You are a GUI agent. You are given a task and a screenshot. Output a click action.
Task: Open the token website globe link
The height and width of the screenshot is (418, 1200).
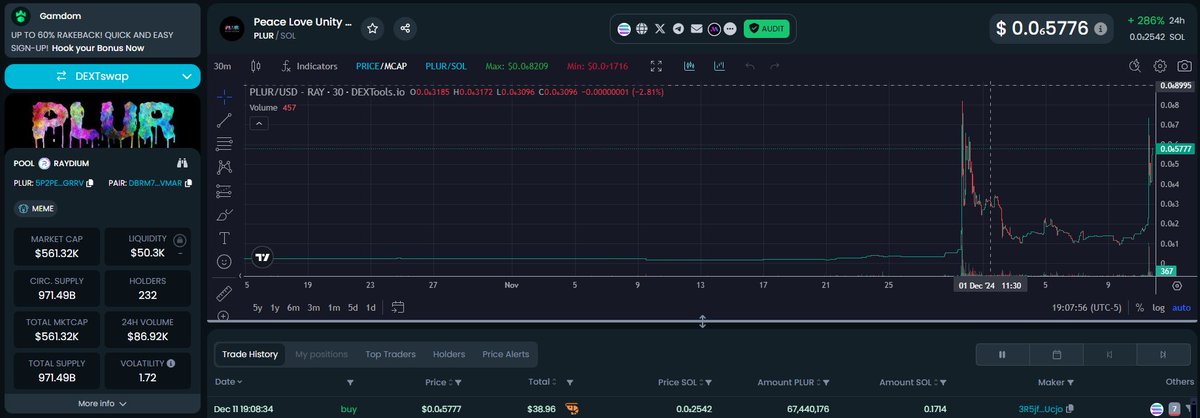tap(642, 29)
